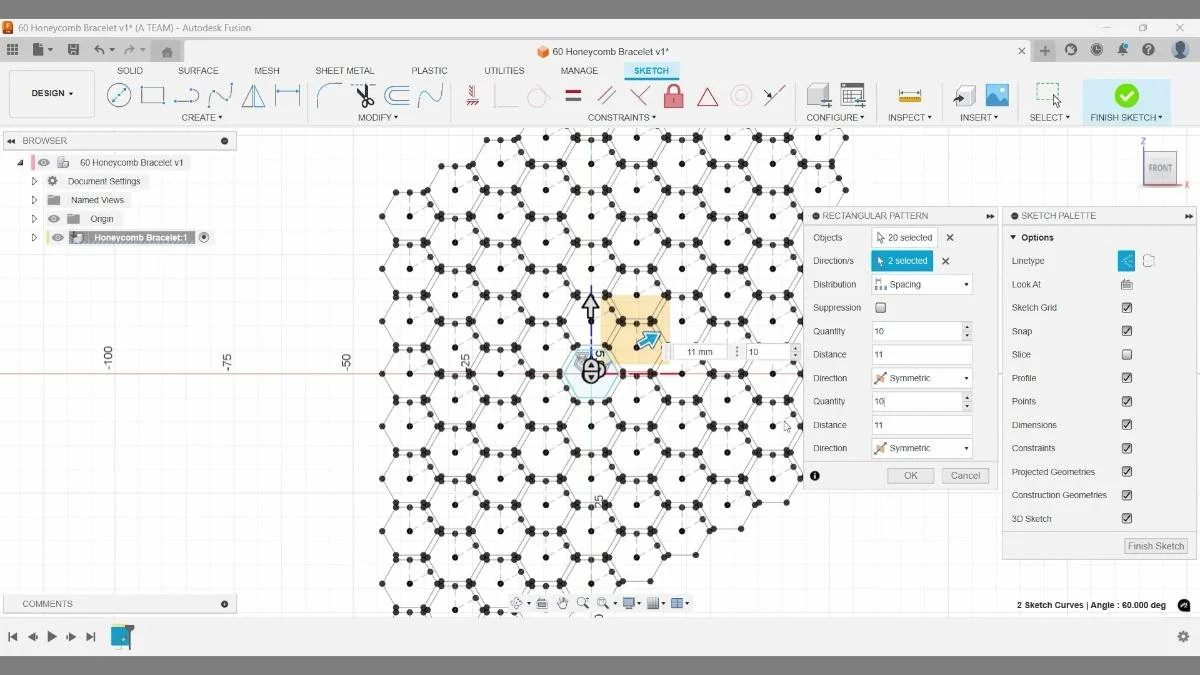Select the 2-Point Rectangle tool
This screenshot has width=1200, height=675.
pos(152,95)
